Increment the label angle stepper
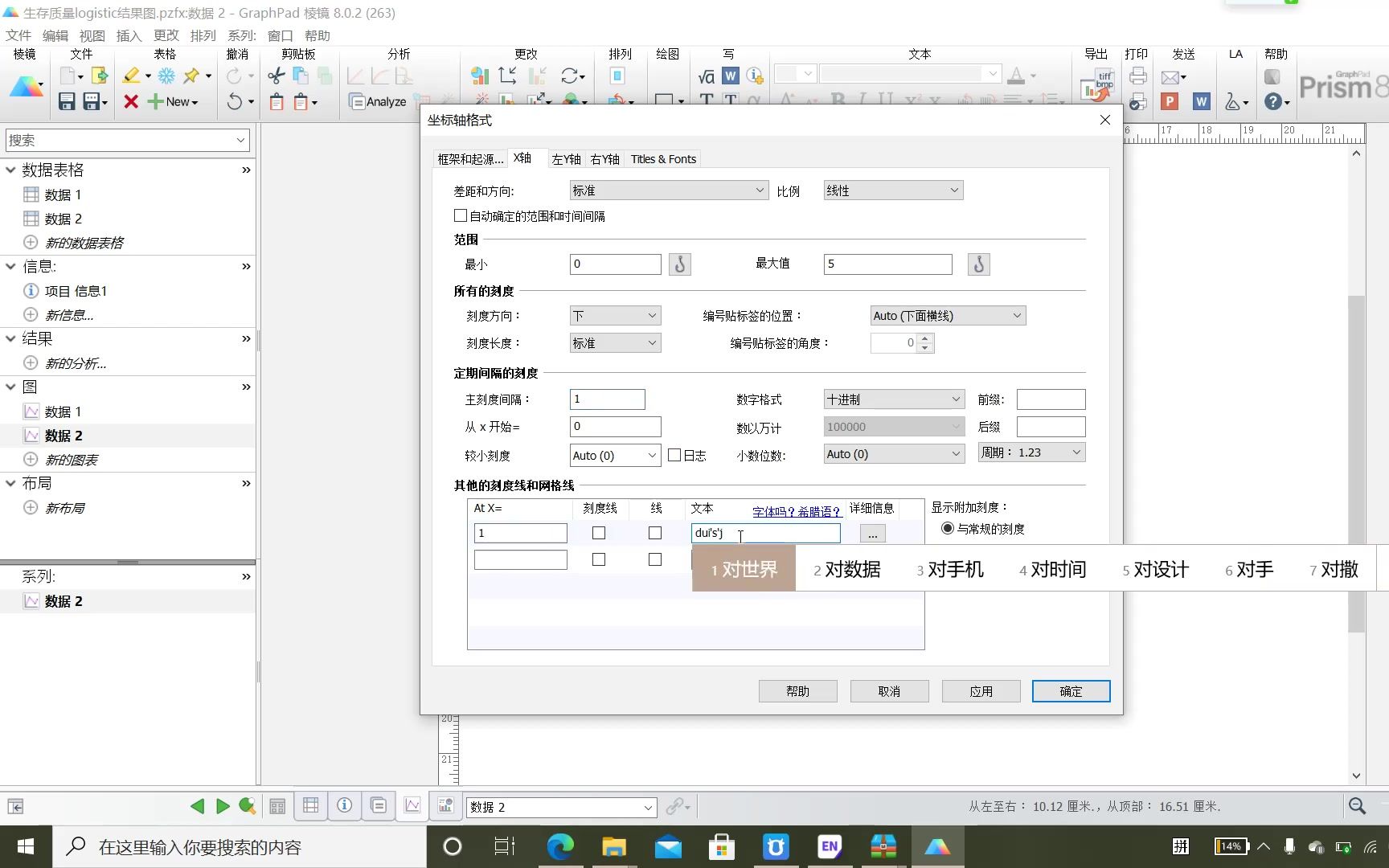1389x868 pixels. 925,338
